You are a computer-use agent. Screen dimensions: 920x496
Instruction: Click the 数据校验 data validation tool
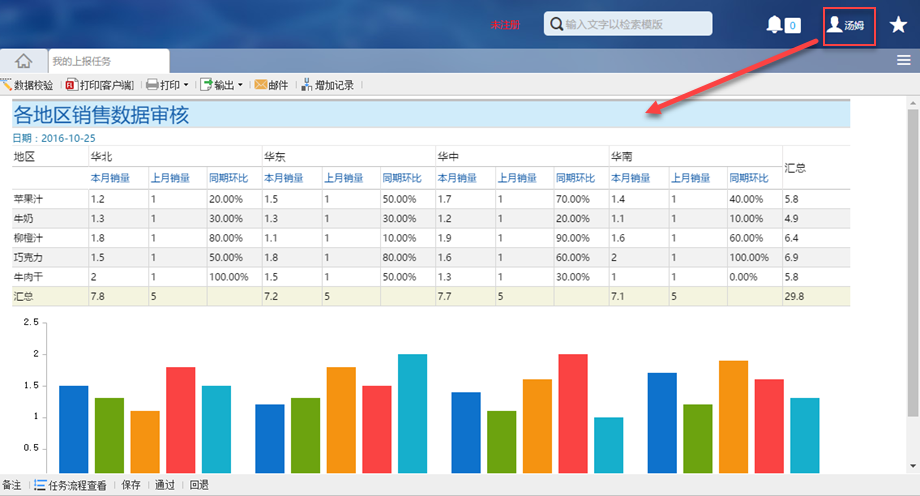(30, 85)
